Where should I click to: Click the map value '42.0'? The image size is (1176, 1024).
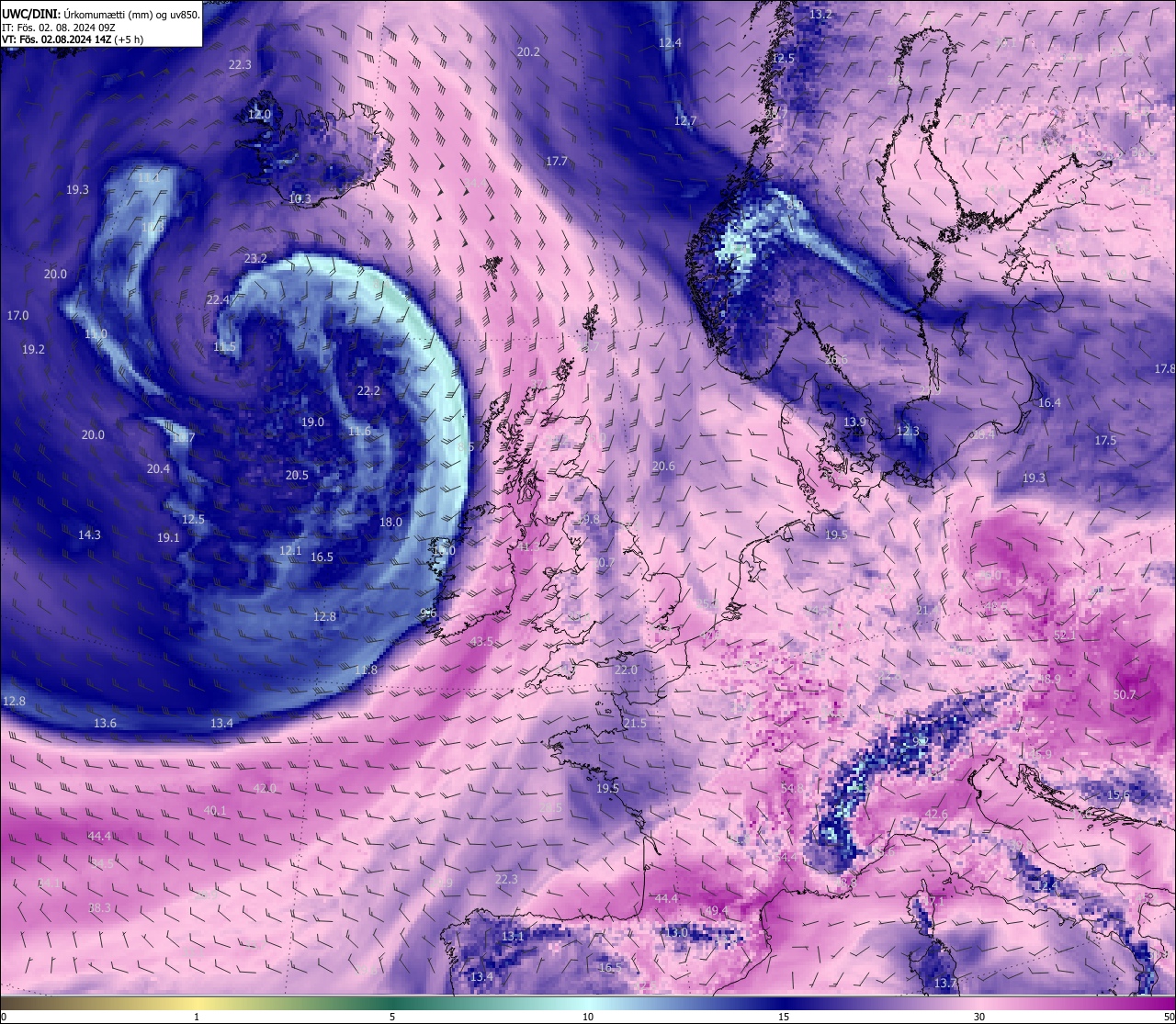click(x=265, y=789)
